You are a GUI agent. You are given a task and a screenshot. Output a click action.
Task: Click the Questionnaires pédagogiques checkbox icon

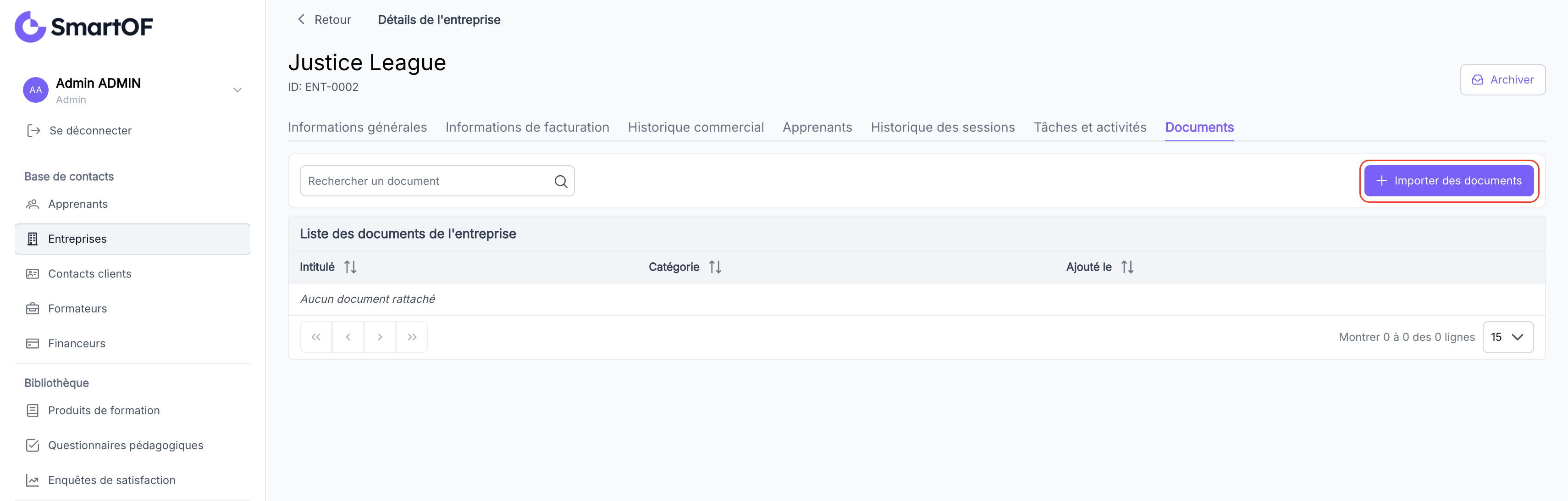(x=32, y=445)
